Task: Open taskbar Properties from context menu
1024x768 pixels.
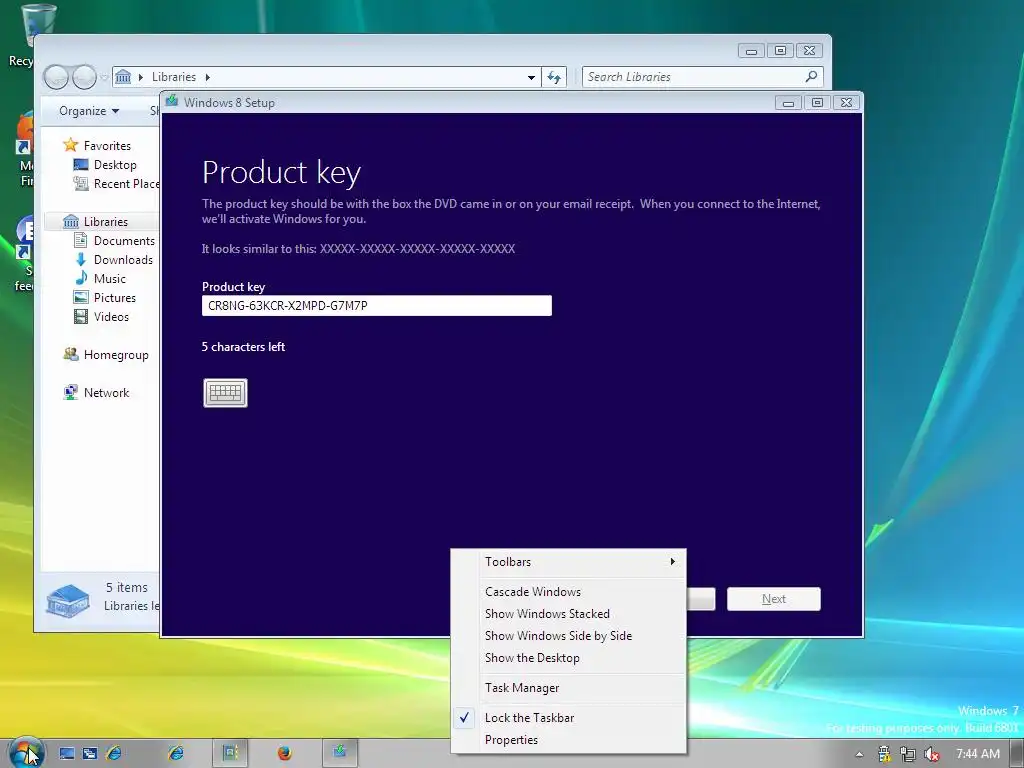Action: pyautogui.click(x=568, y=740)
